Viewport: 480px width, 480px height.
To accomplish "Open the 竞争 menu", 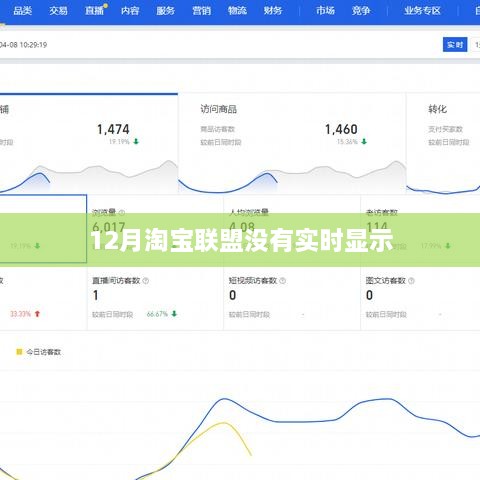I will [x=361, y=11].
